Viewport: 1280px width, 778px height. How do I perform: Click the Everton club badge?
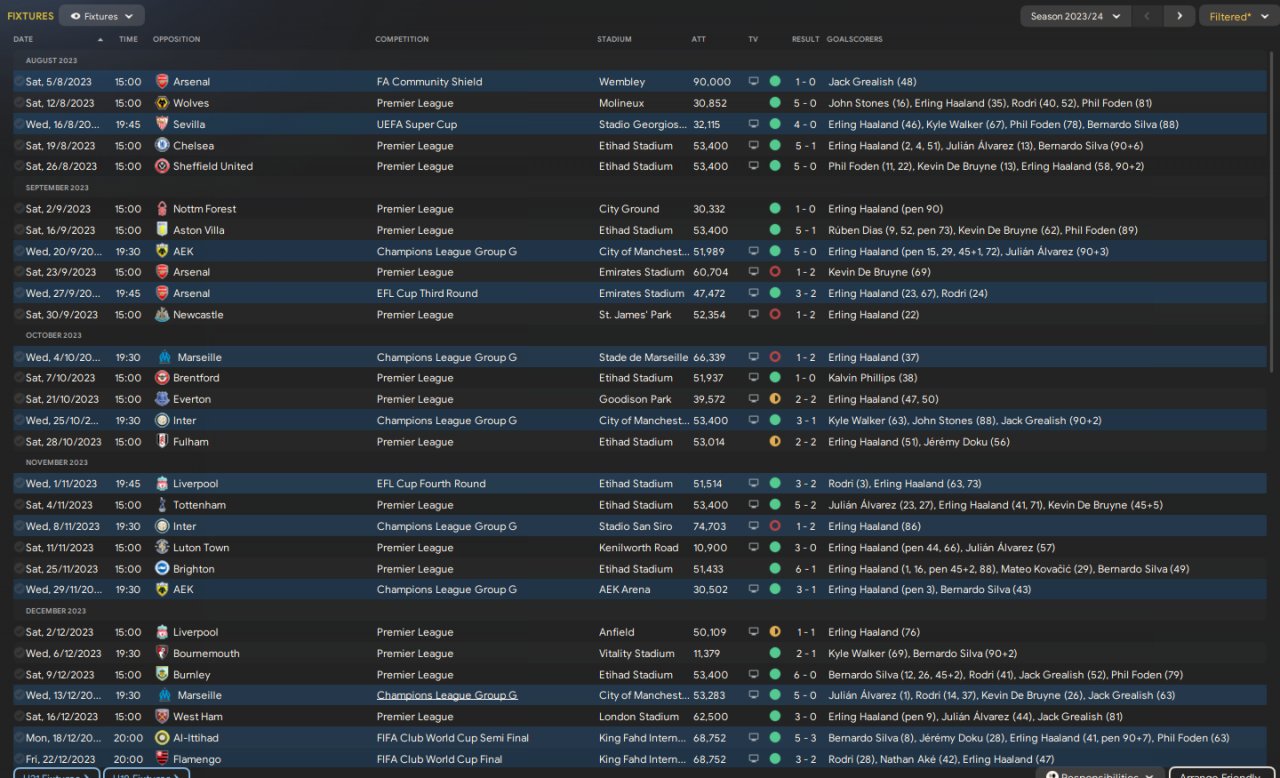pyautogui.click(x=162, y=399)
